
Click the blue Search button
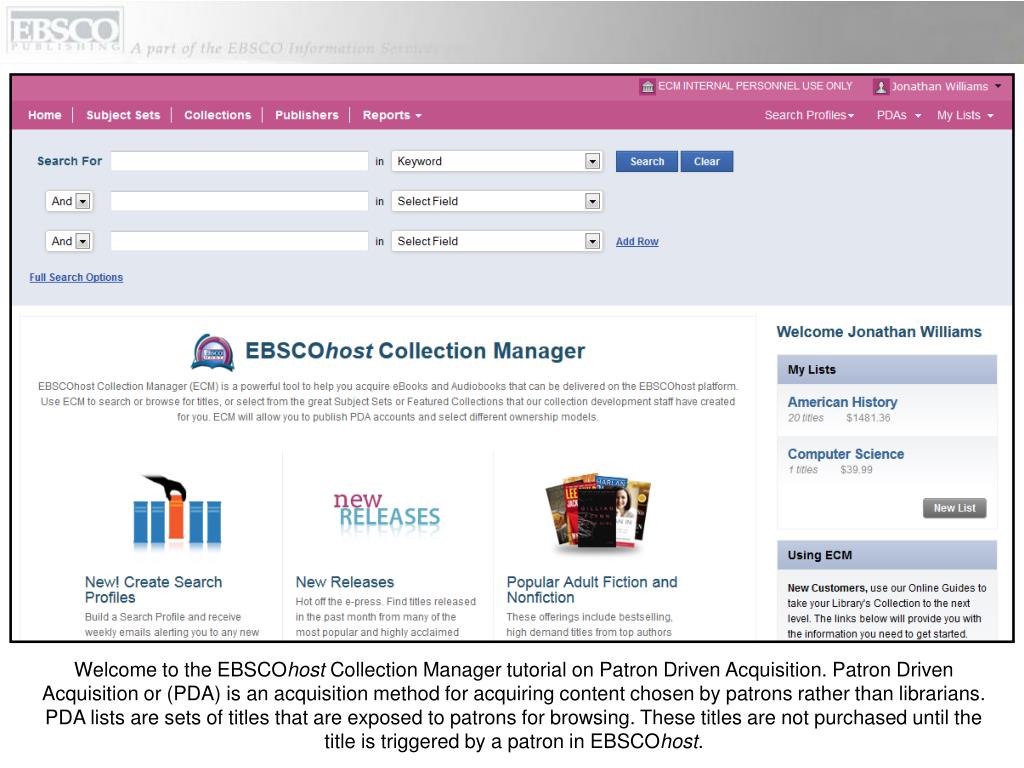pos(647,161)
